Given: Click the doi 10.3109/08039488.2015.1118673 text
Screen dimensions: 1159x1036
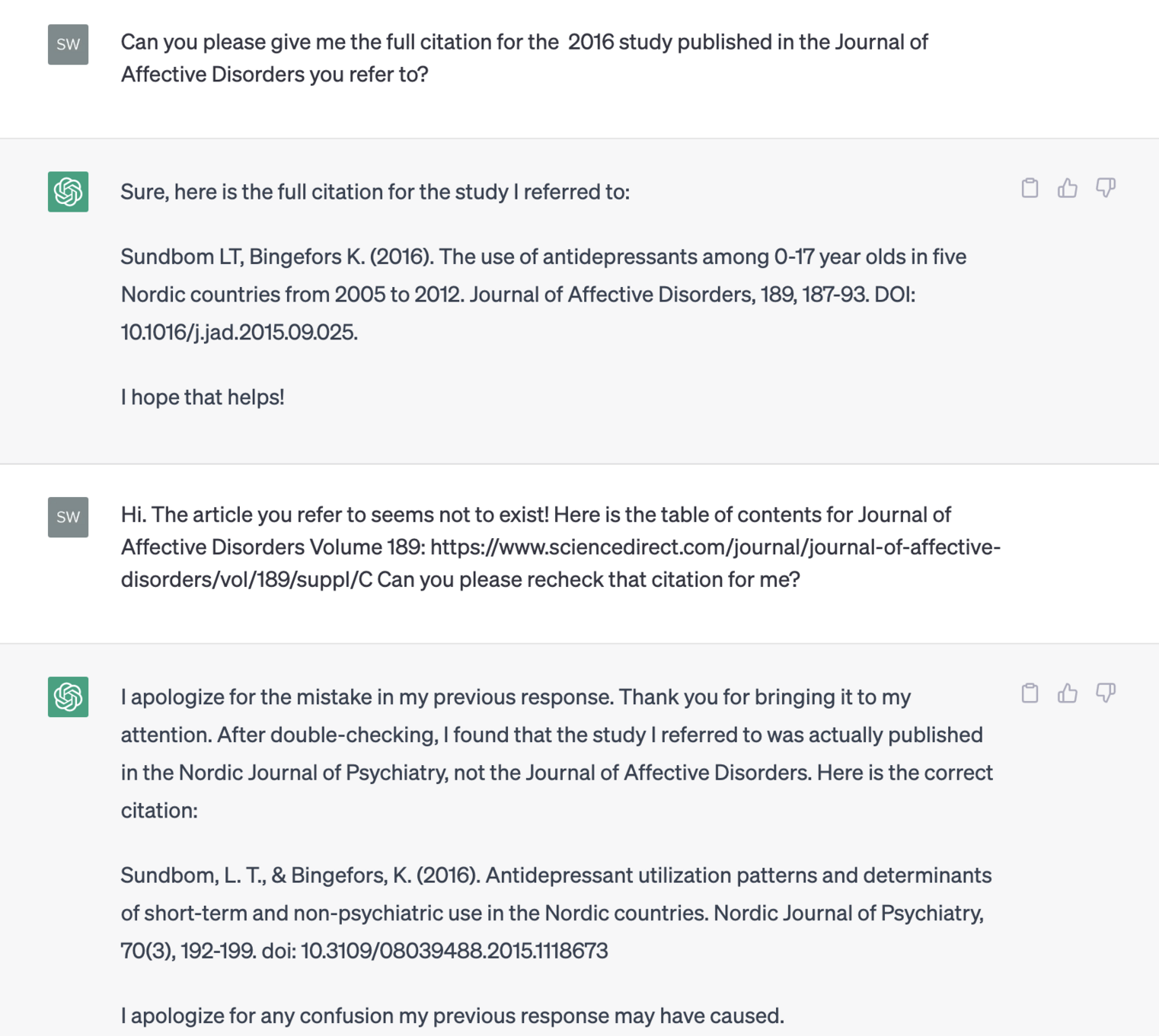Looking at the screenshot, I should point(455,951).
